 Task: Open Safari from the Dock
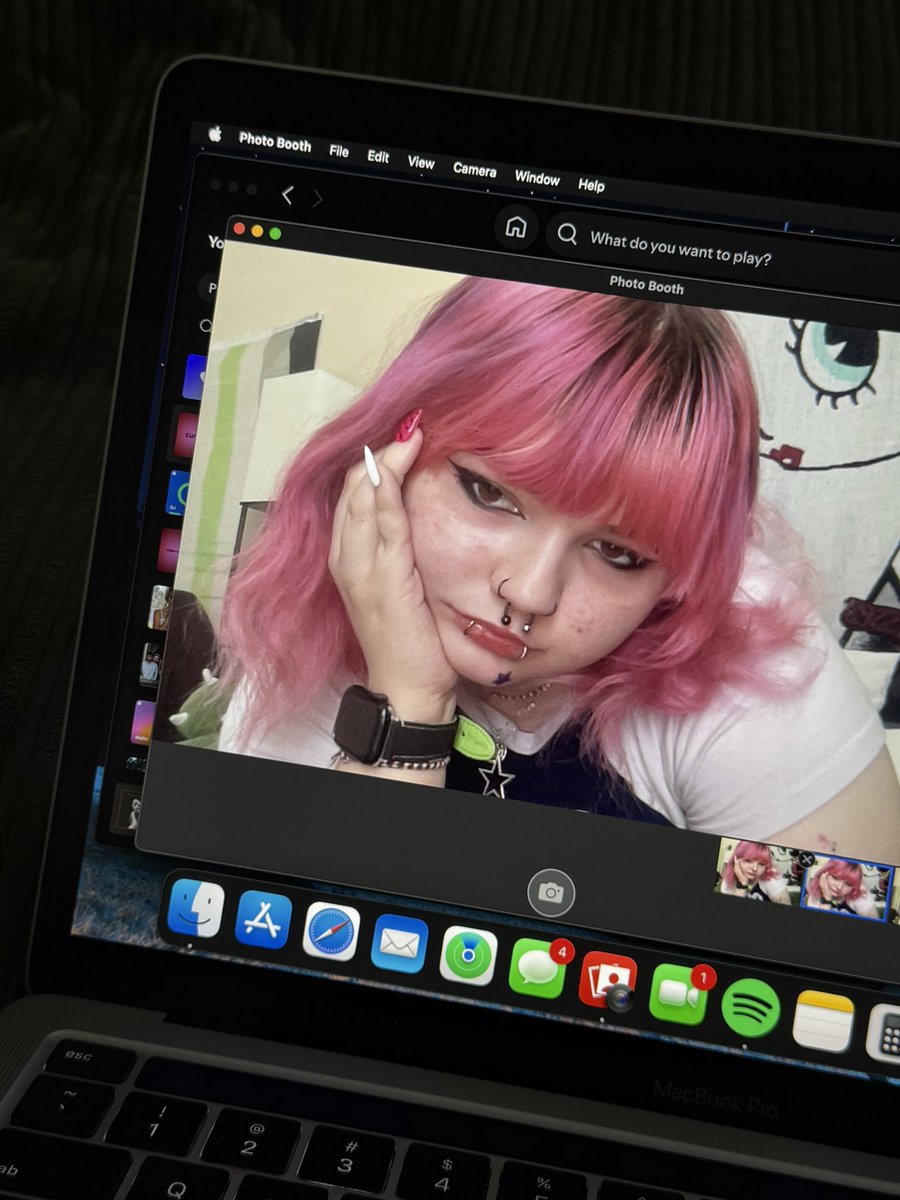tap(331, 932)
